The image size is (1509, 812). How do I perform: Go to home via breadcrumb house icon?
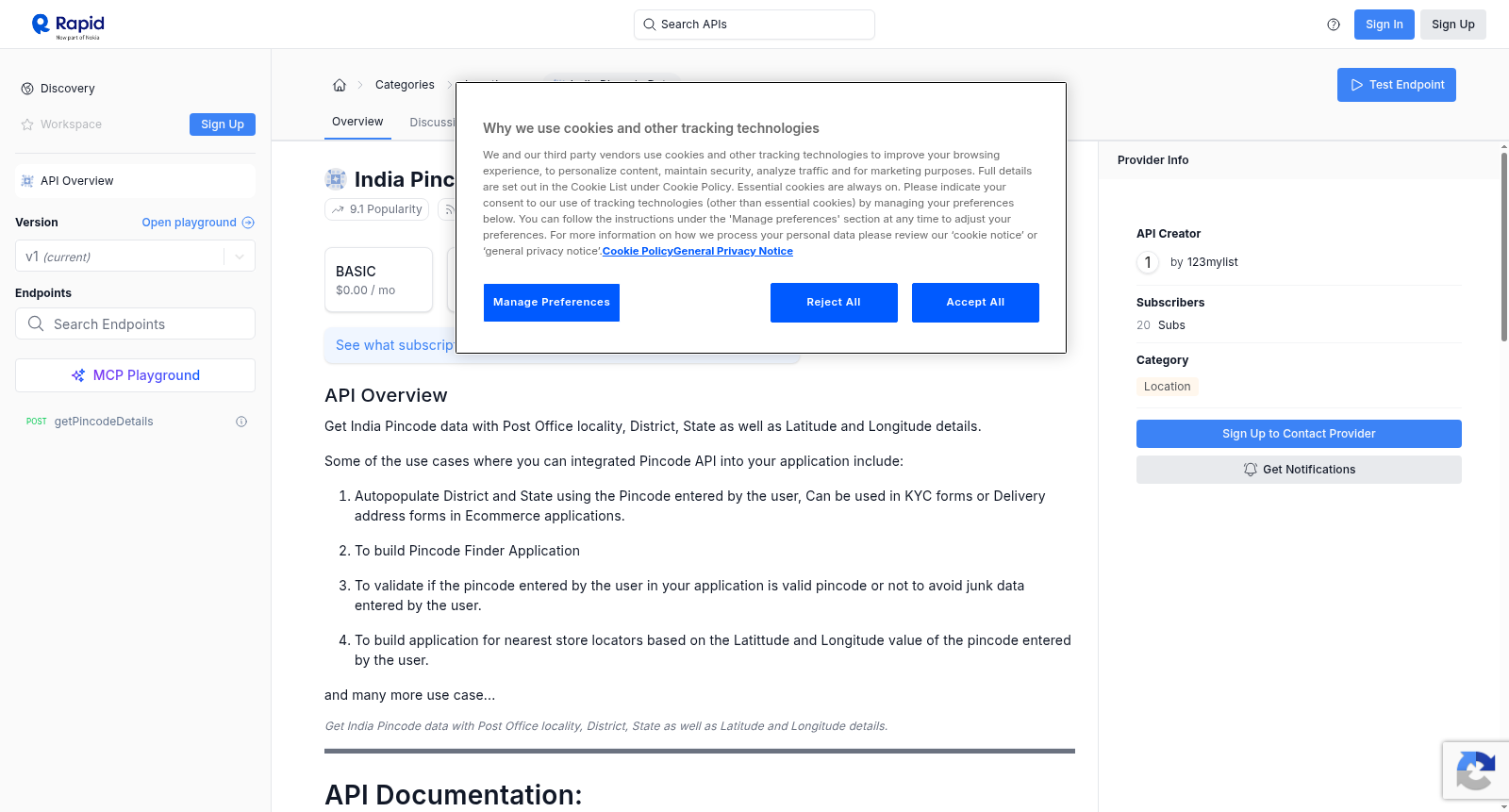point(340,85)
